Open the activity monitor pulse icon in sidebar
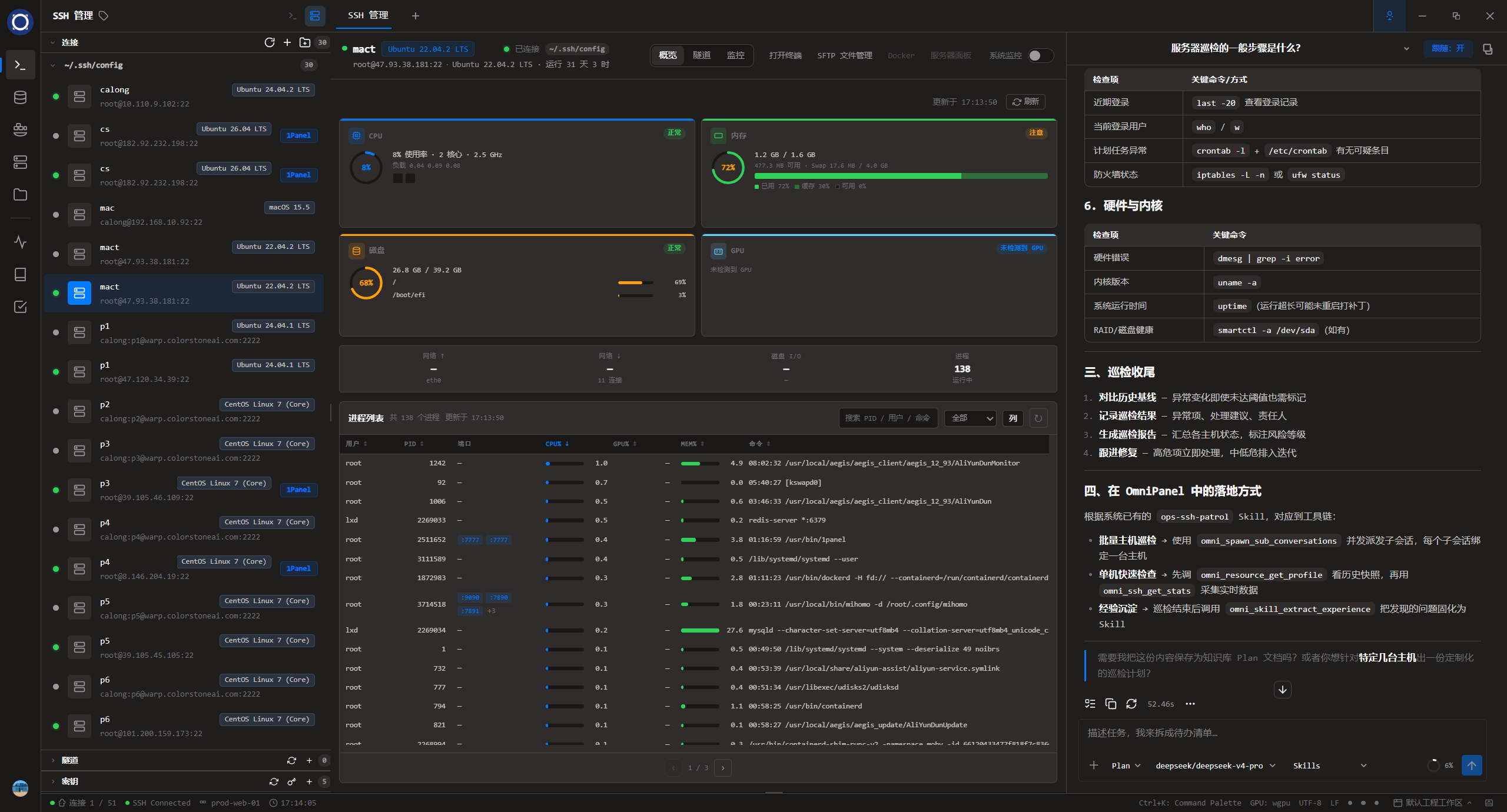The width and height of the screenshot is (1507, 812). pos(20,242)
